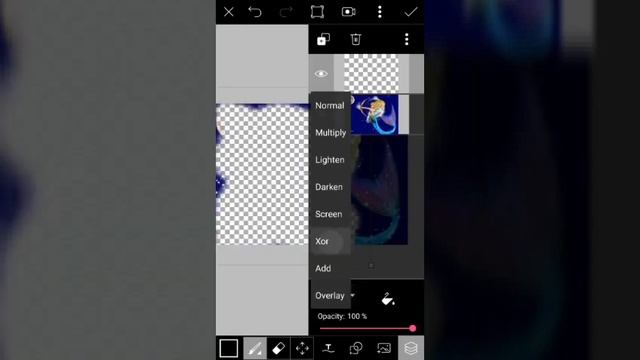This screenshot has width=640, height=360.
Task: Delete the selected layer
Action: (356, 39)
